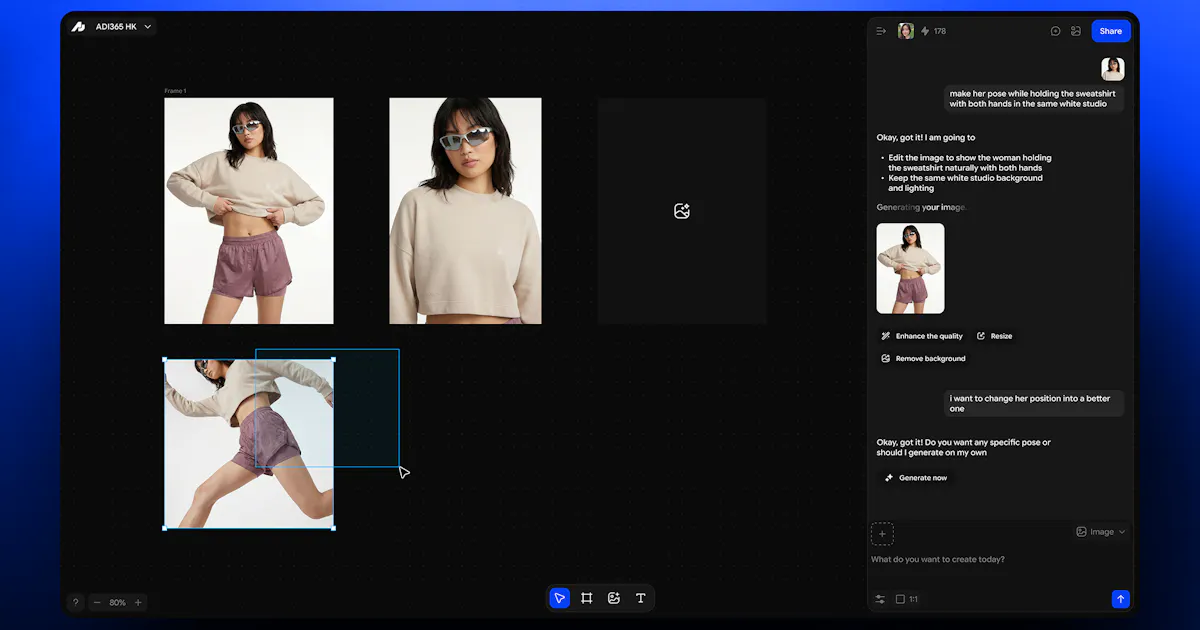Expand the Image mode dropdown
The image size is (1200, 630).
1101,532
